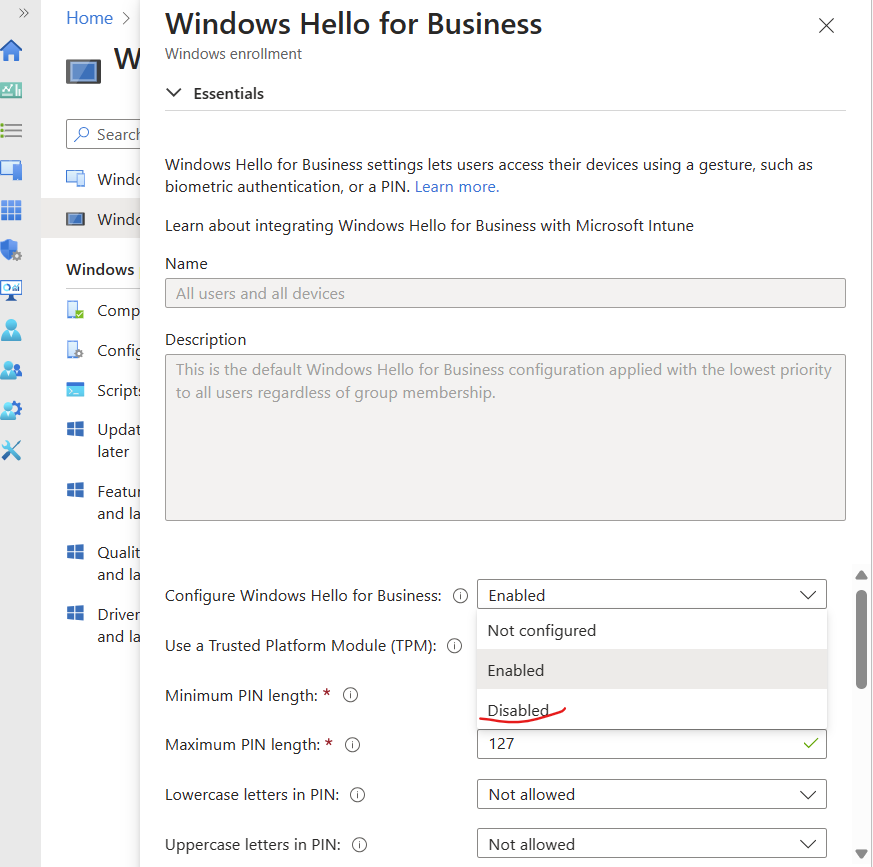Image resolution: width=873 pixels, height=867 pixels.
Task: Click the Name field All users and all devices
Action: (505, 293)
